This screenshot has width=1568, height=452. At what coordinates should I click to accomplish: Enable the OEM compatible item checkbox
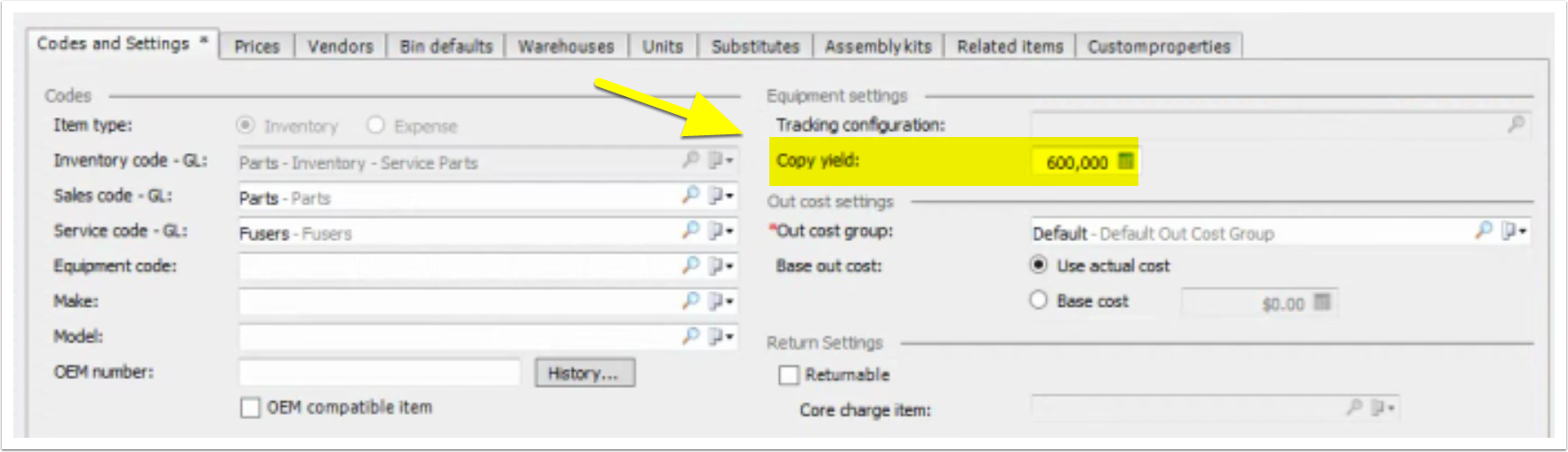(x=250, y=408)
